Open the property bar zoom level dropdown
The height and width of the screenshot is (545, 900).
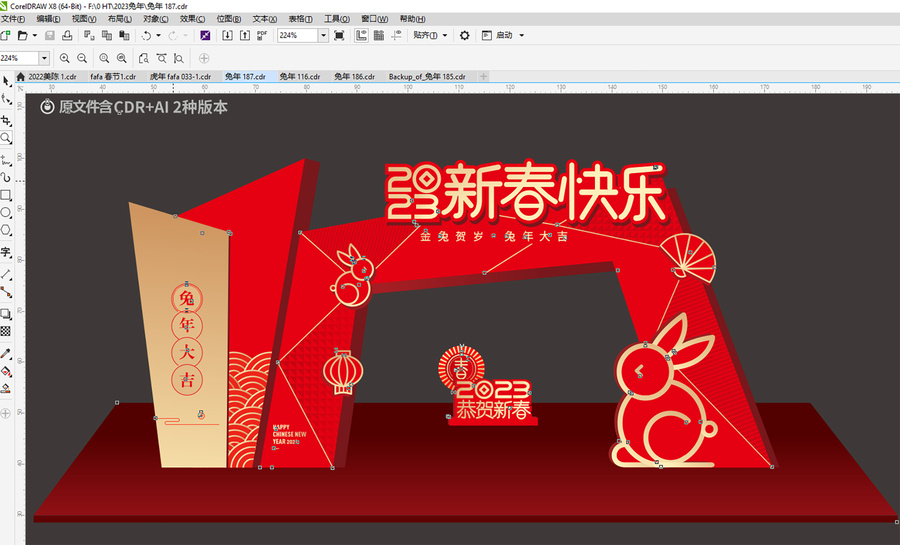click(x=44, y=58)
